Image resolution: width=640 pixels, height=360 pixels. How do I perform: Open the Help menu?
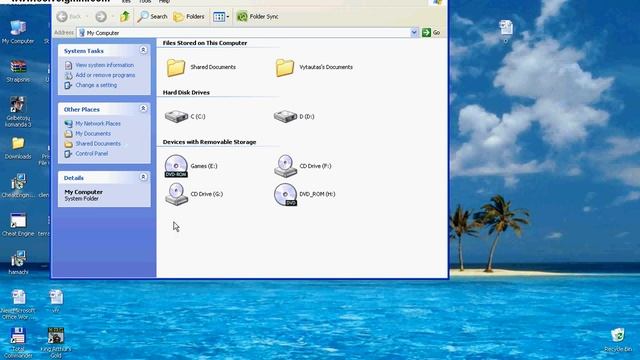164,2
